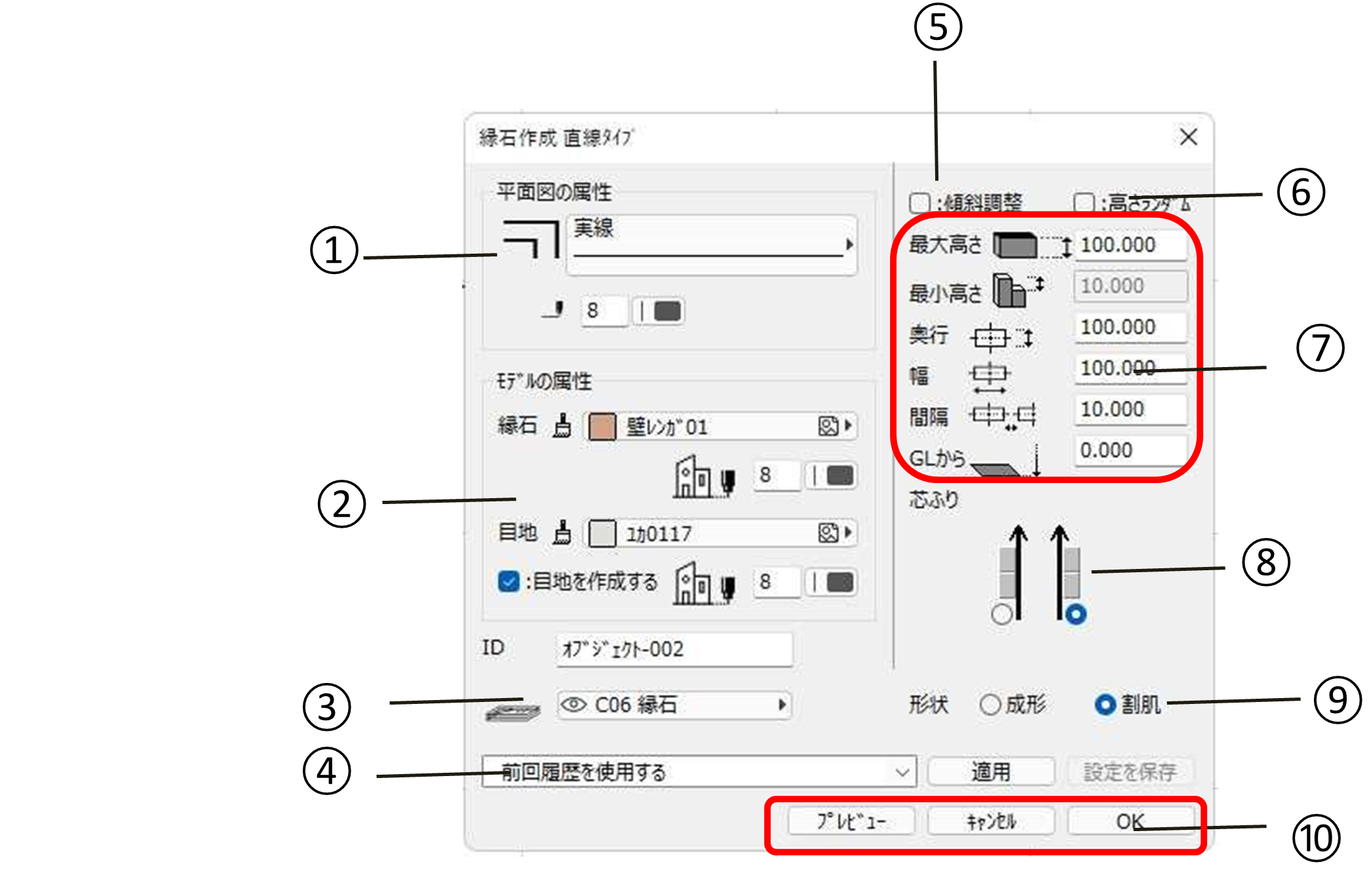1371x896 pixels.
Task: Click the floor plan line-type corner icon
Action: pyautogui.click(x=530, y=240)
